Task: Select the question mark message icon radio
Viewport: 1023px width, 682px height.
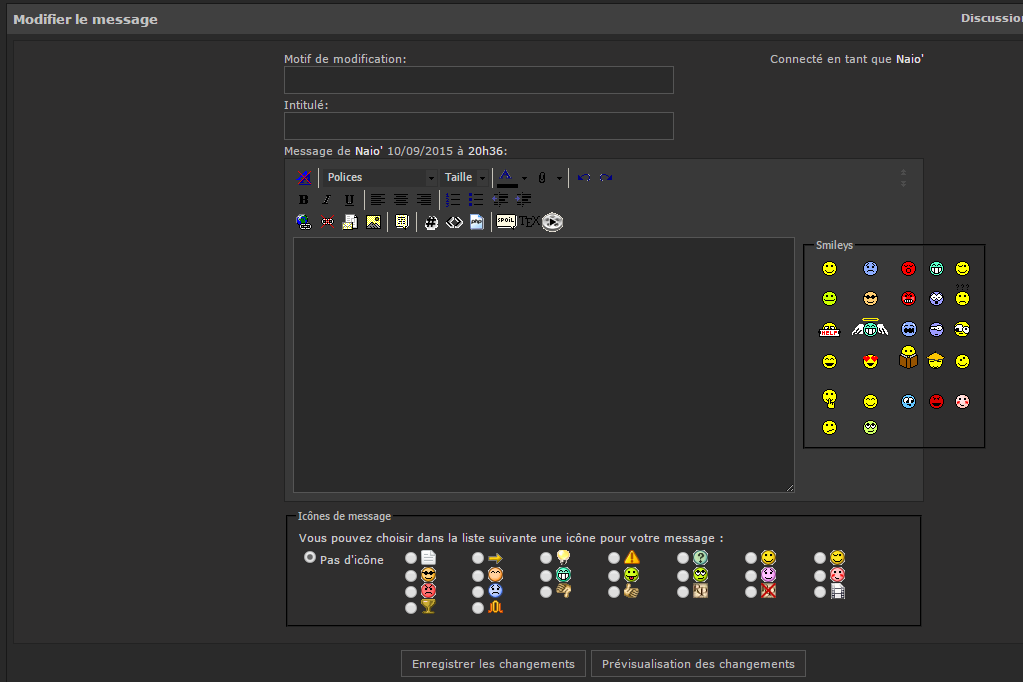Action: coord(682,558)
